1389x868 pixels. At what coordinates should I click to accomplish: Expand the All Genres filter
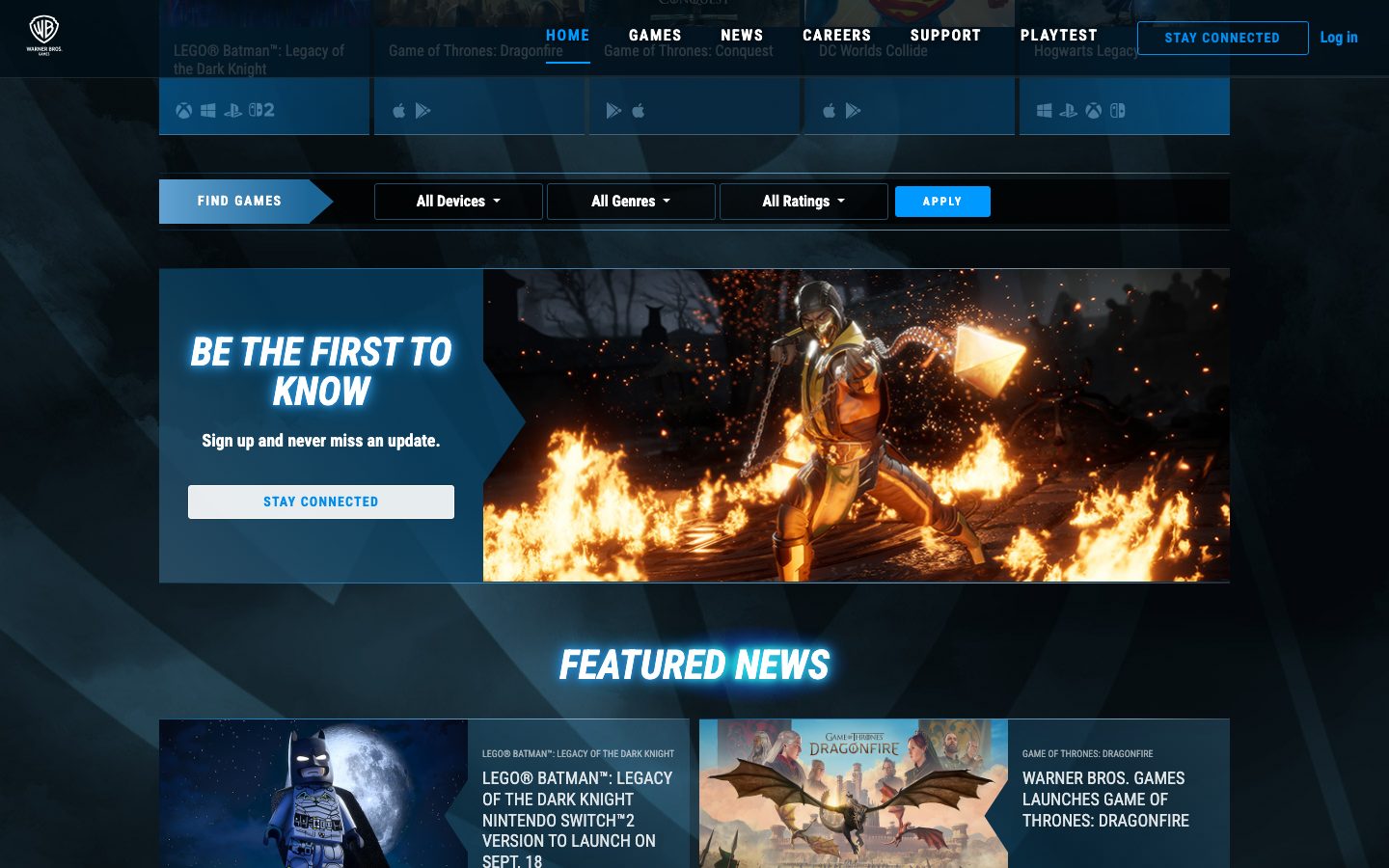[631, 202]
